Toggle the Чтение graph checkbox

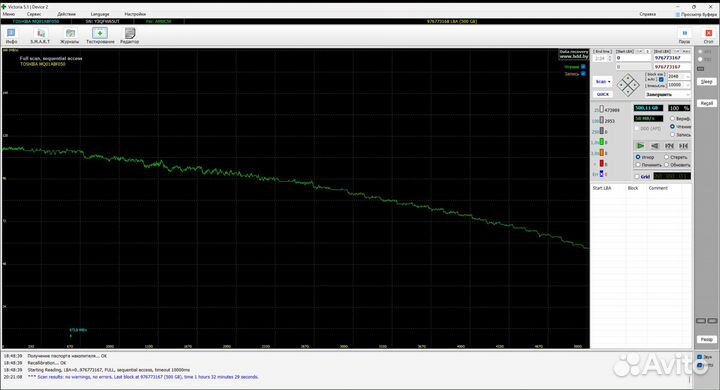pyautogui.click(x=583, y=67)
